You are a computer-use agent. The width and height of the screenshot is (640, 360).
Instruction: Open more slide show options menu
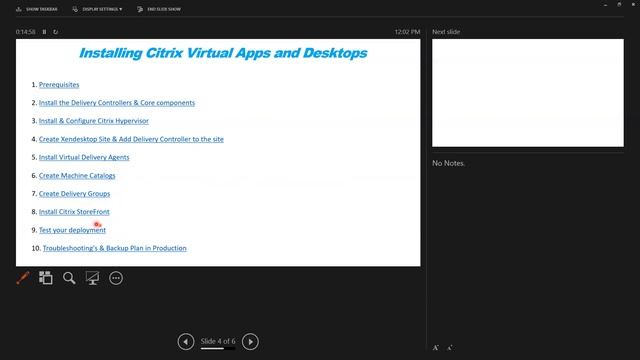116,278
